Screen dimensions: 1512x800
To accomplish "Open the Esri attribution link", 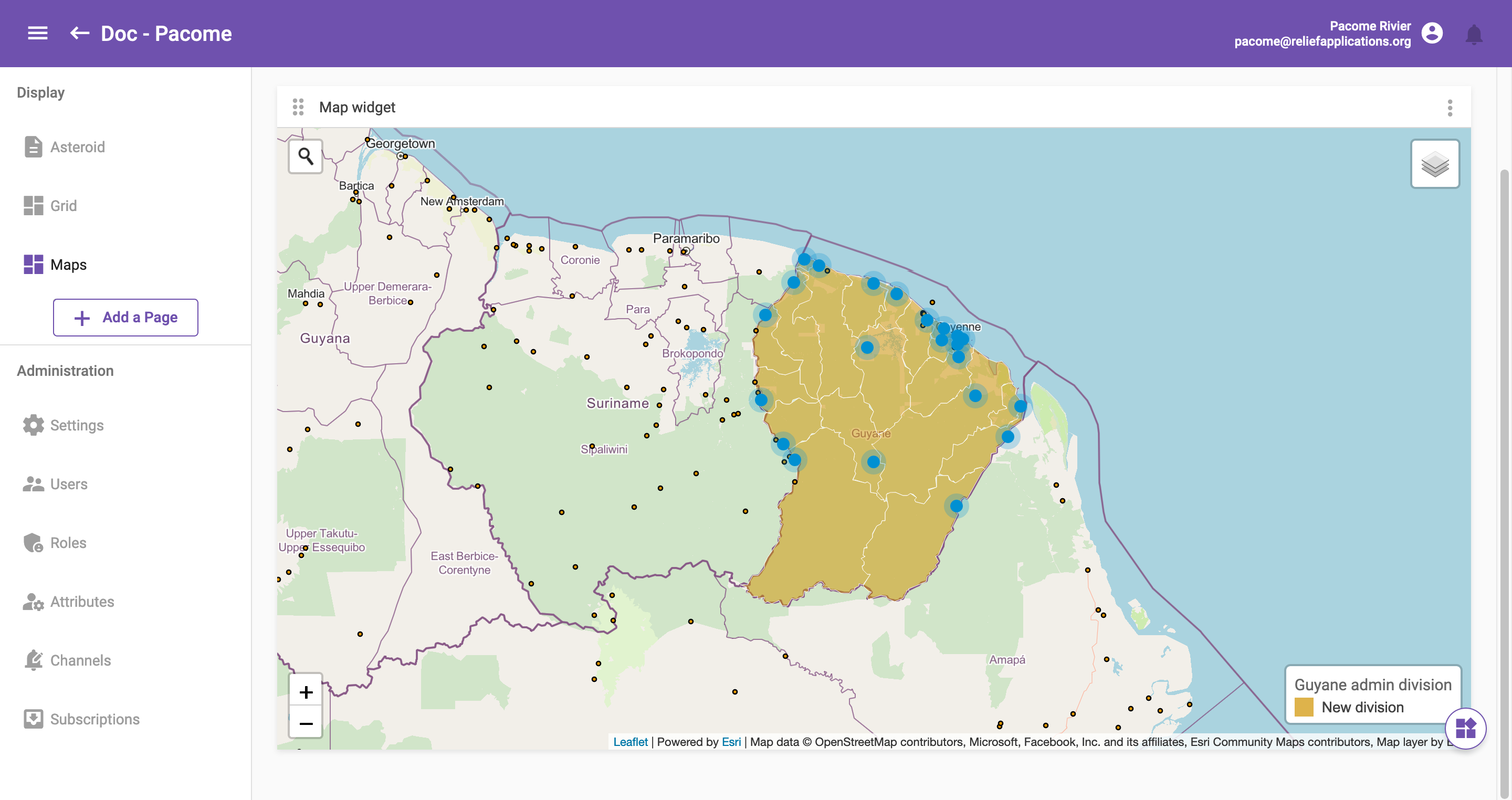I will pos(731,741).
